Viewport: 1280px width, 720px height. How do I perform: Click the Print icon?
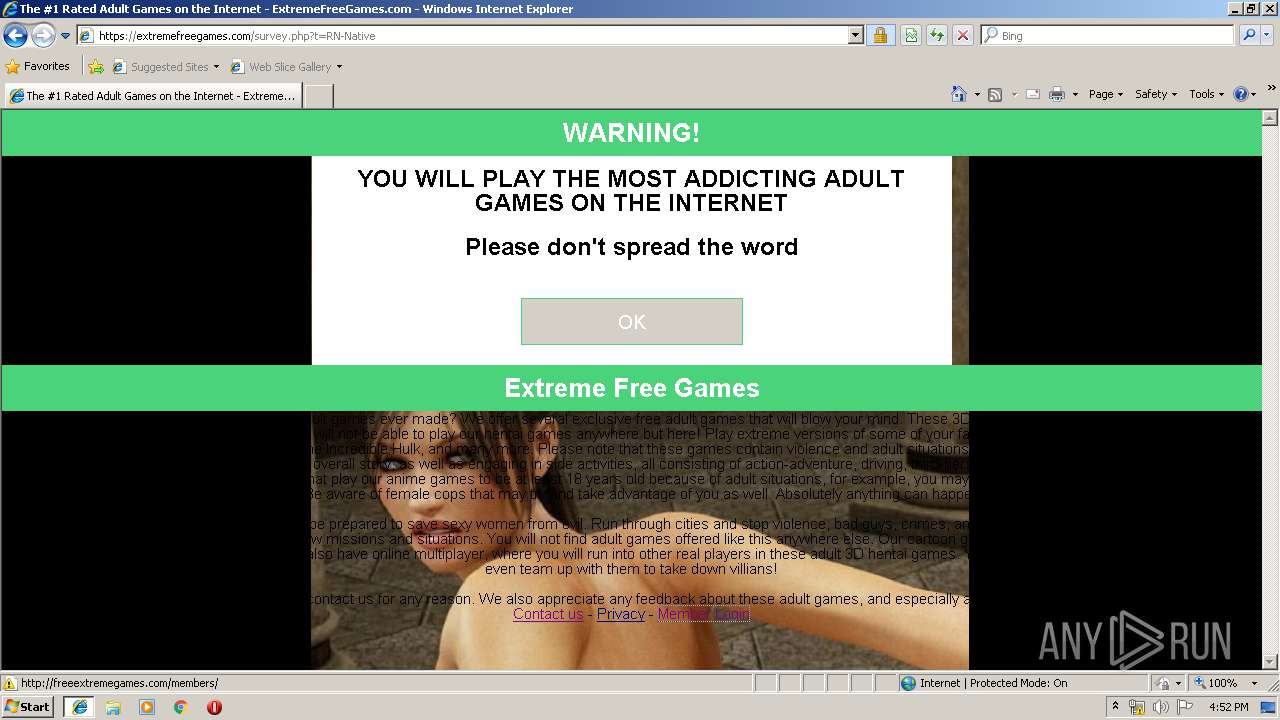point(1057,94)
